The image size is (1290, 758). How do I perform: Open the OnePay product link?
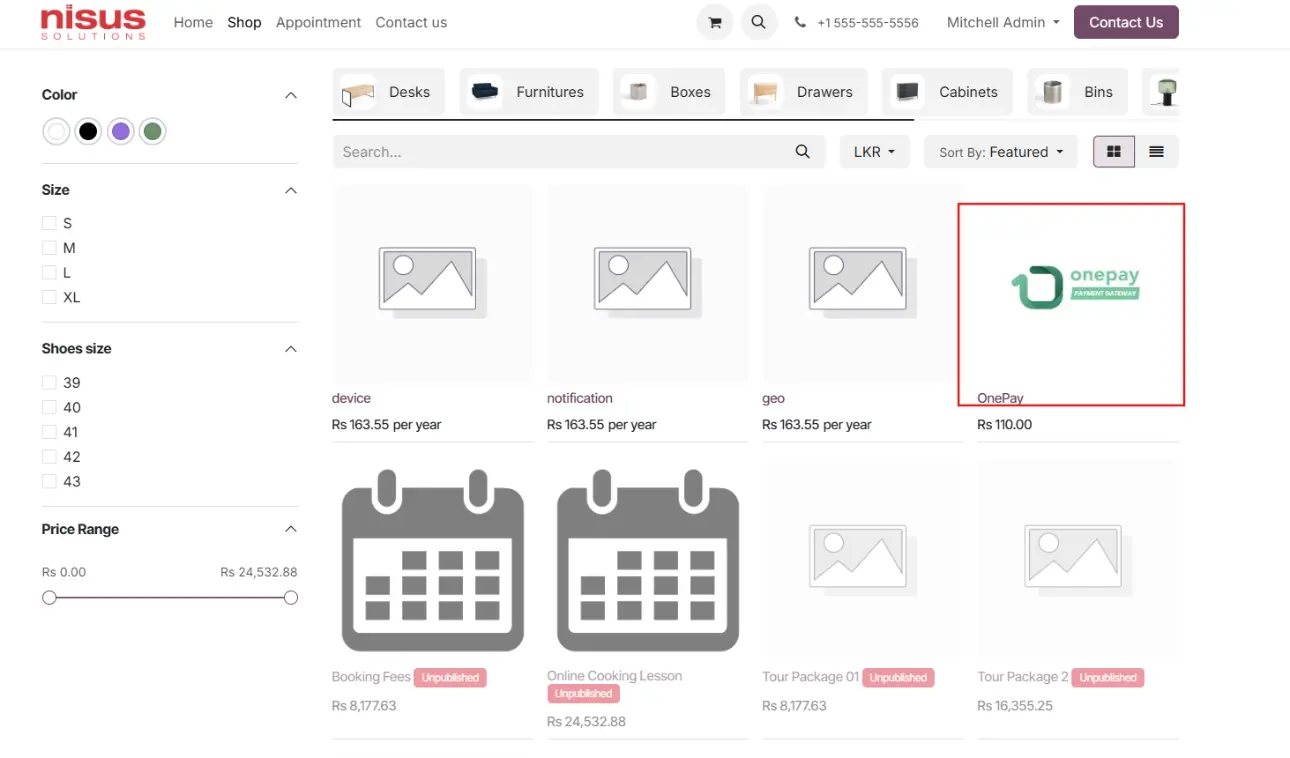(x=1000, y=398)
